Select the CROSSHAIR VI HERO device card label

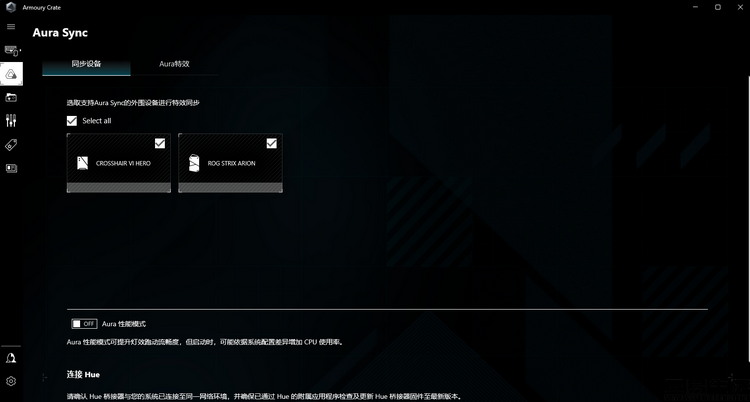pyautogui.click(x=123, y=163)
